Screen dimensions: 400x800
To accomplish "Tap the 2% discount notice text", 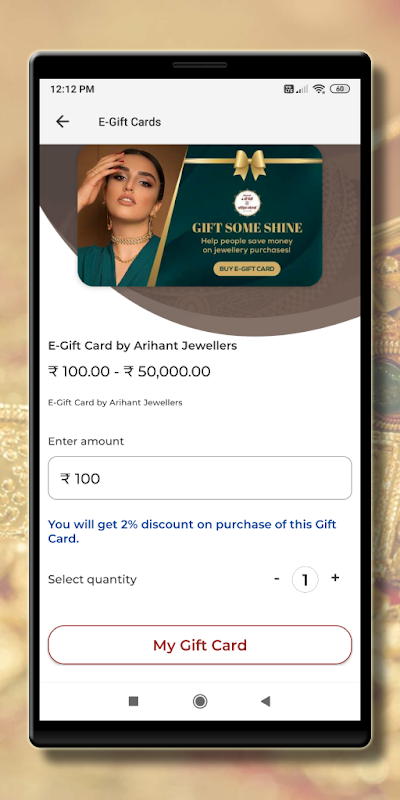I will point(192,531).
